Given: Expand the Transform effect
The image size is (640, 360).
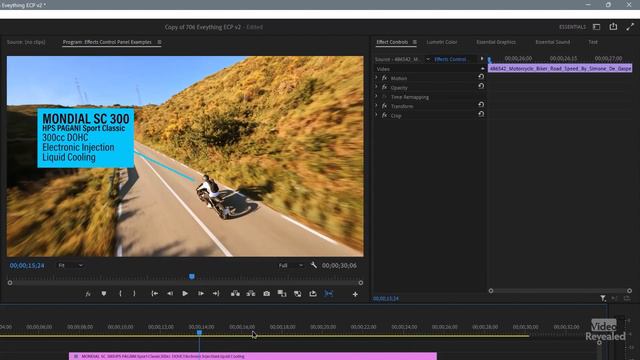Looking at the screenshot, I should click(376, 106).
